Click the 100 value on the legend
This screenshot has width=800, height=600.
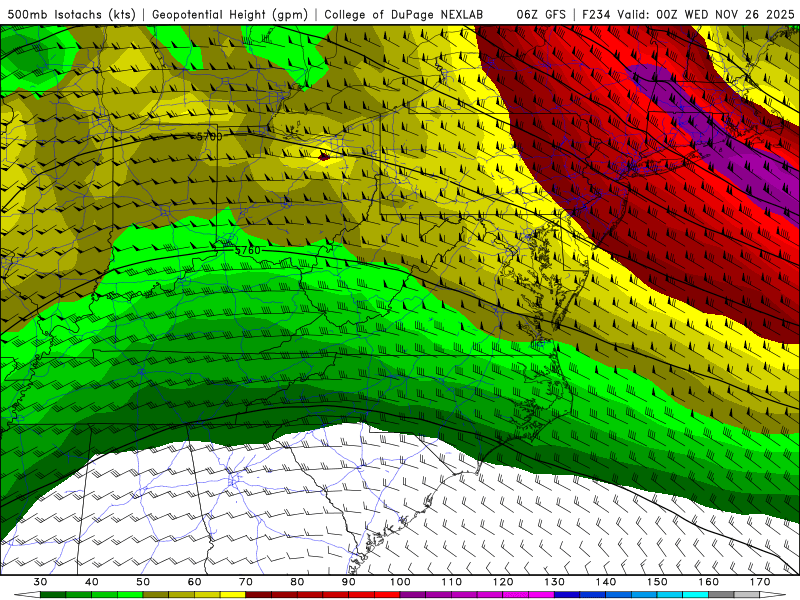pyautogui.click(x=400, y=582)
